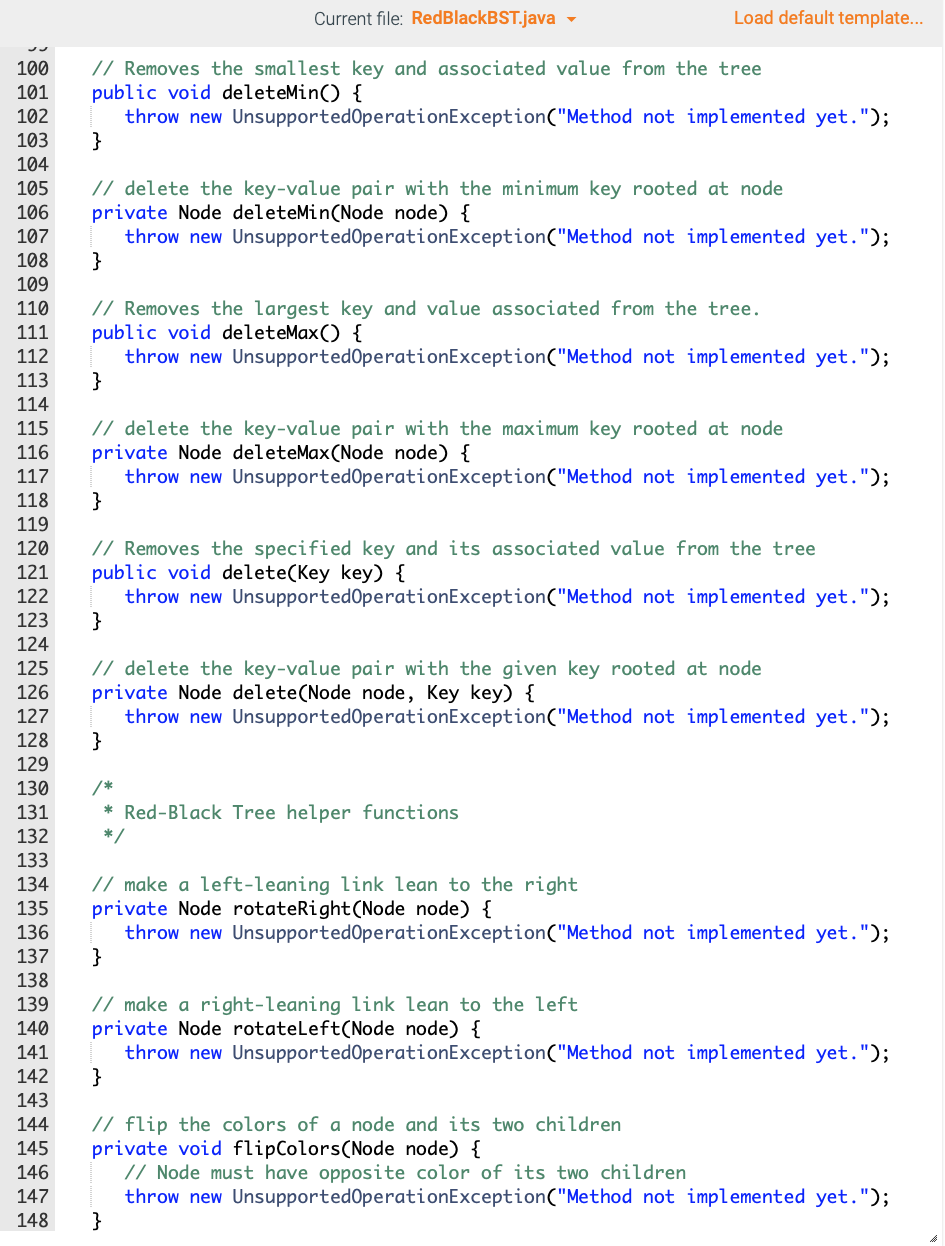The height and width of the screenshot is (1246, 945).
Task: Click line 112 throw statement
Action: click(x=508, y=357)
